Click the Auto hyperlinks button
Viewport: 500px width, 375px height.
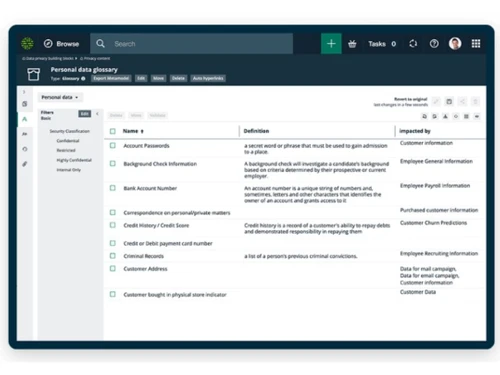point(208,78)
